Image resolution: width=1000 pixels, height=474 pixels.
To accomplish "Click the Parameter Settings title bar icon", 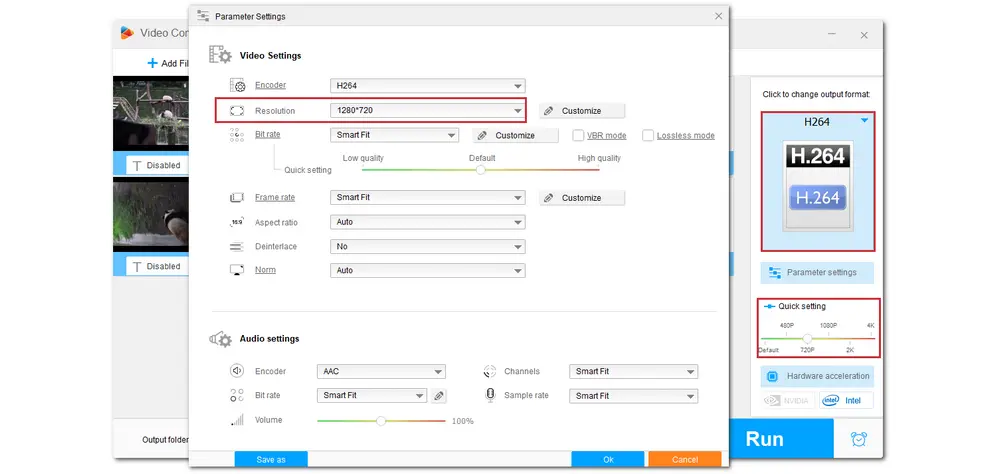I will (x=203, y=16).
